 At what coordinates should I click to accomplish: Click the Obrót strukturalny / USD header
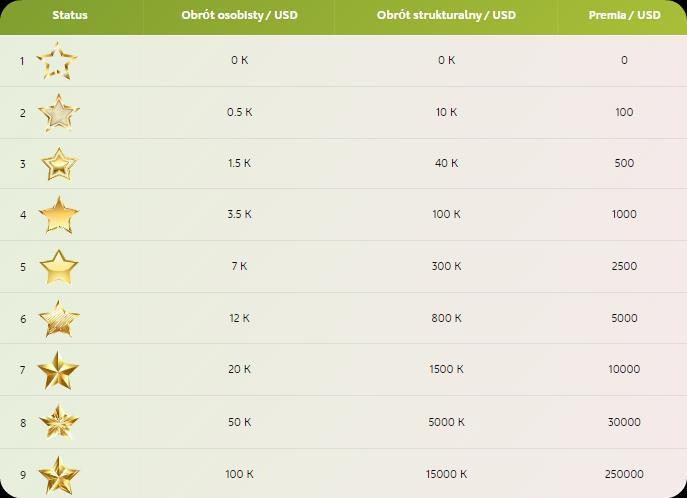tap(446, 15)
